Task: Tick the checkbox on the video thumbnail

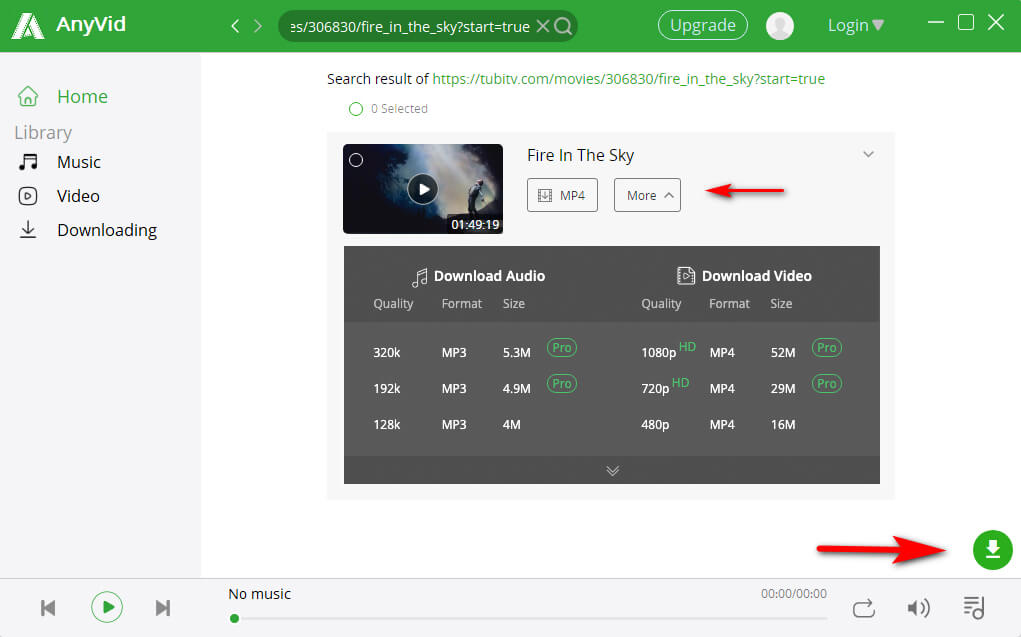Action: [x=356, y=160]
